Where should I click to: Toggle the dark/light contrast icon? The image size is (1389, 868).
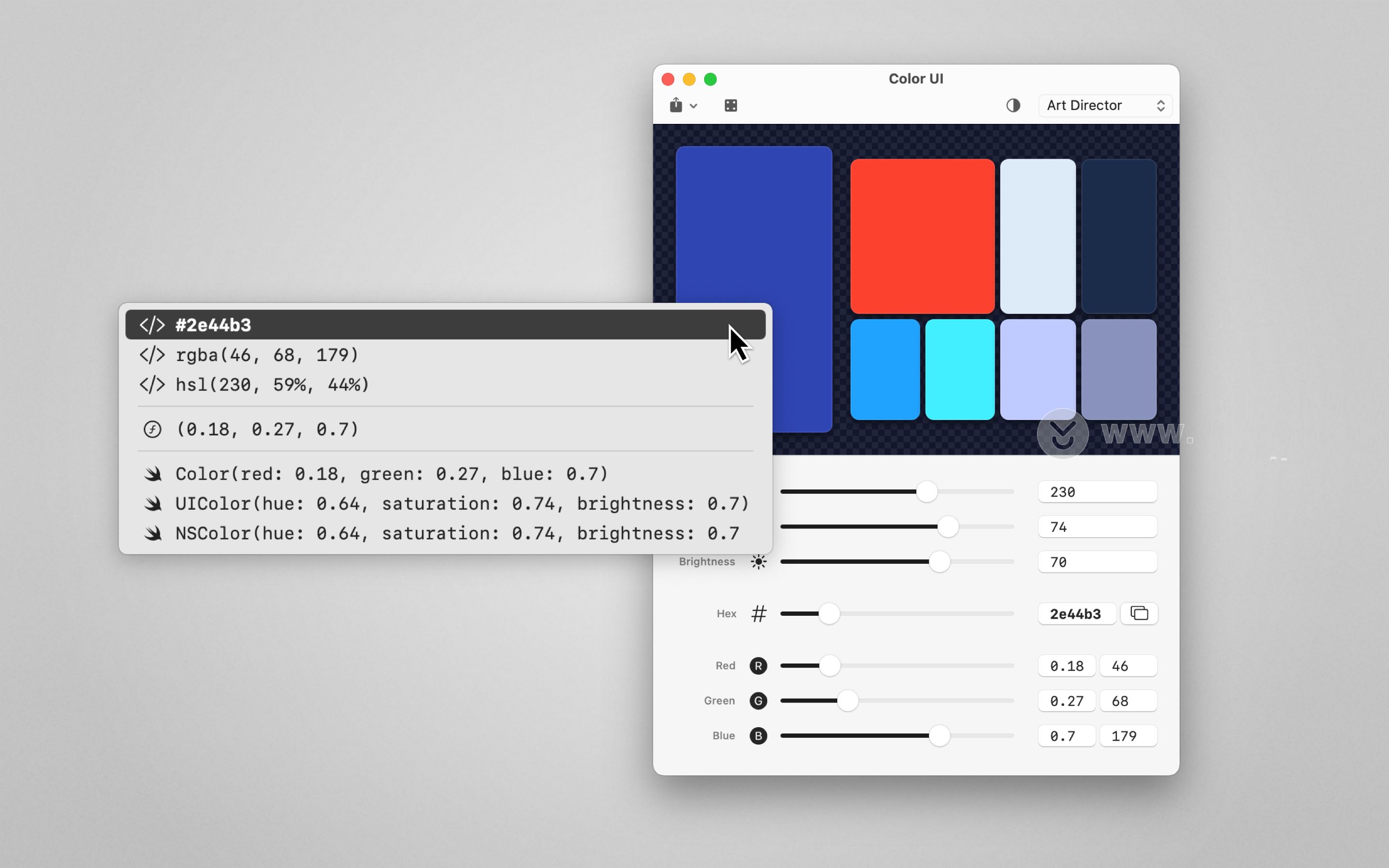tap(1013, 105)
